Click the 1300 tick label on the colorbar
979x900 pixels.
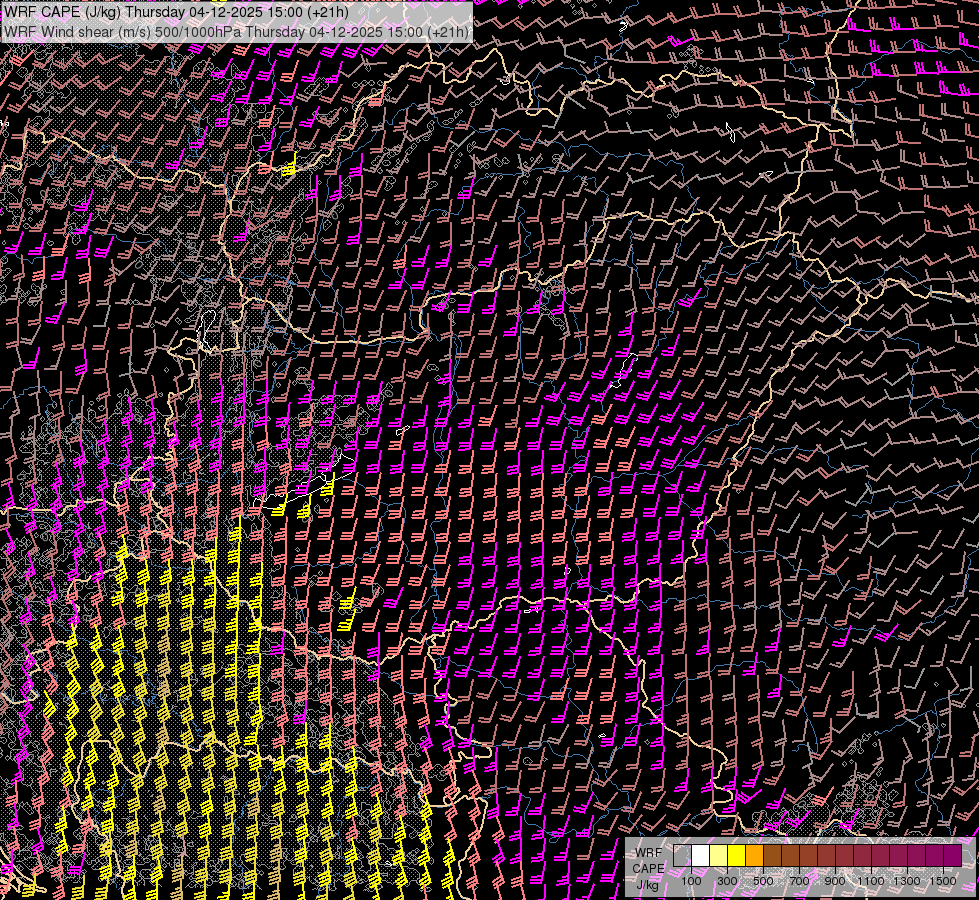pyautogui.click(x=907, y=881)
